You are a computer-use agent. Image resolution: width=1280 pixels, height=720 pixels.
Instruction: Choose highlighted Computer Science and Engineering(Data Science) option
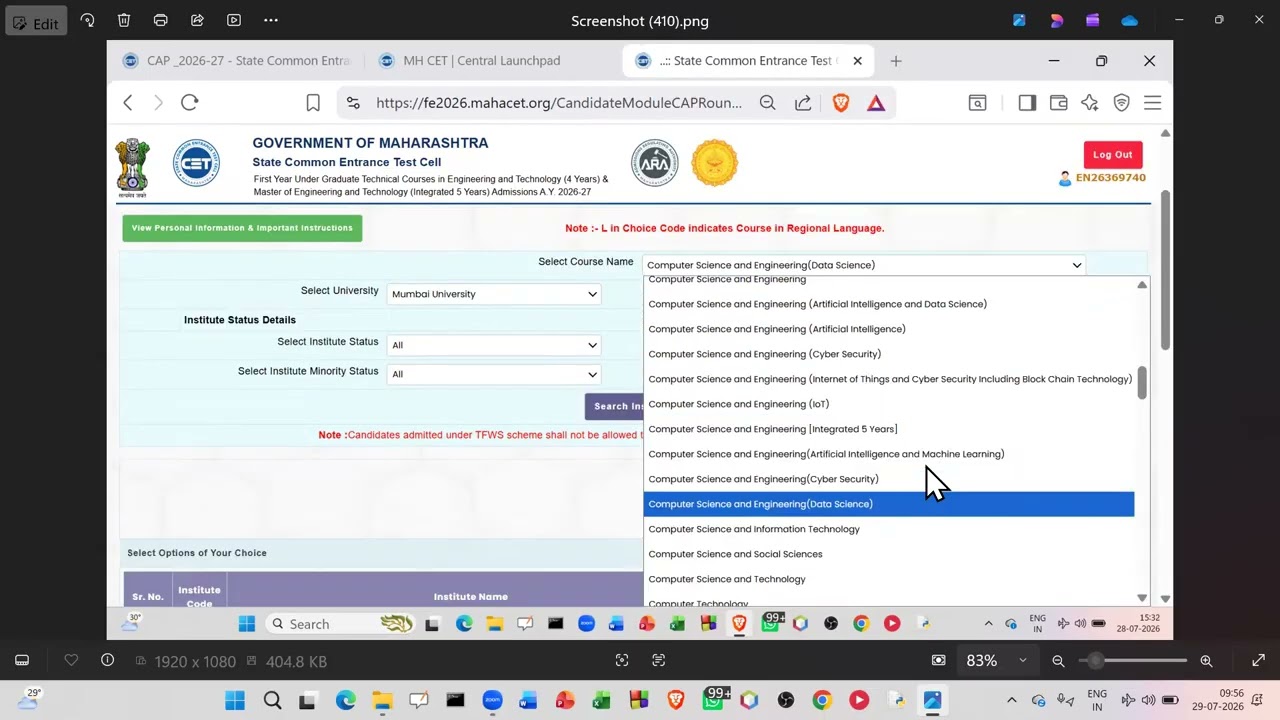tap(889, 504)
